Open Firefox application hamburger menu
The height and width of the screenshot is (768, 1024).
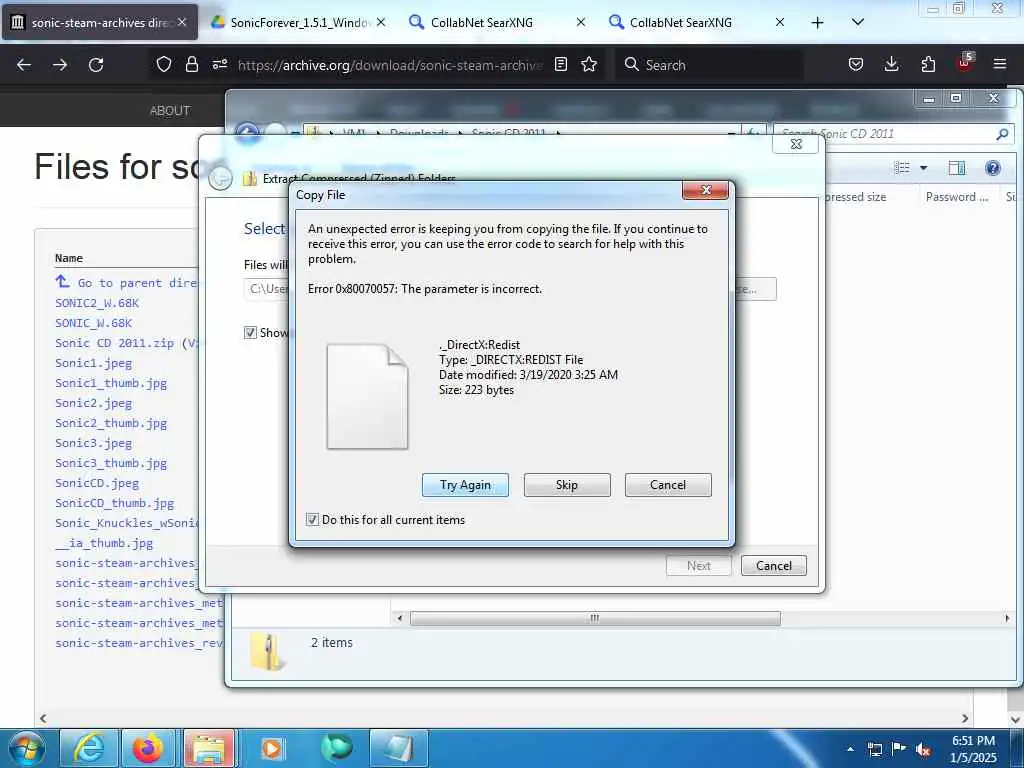(x=1000, y=64)
